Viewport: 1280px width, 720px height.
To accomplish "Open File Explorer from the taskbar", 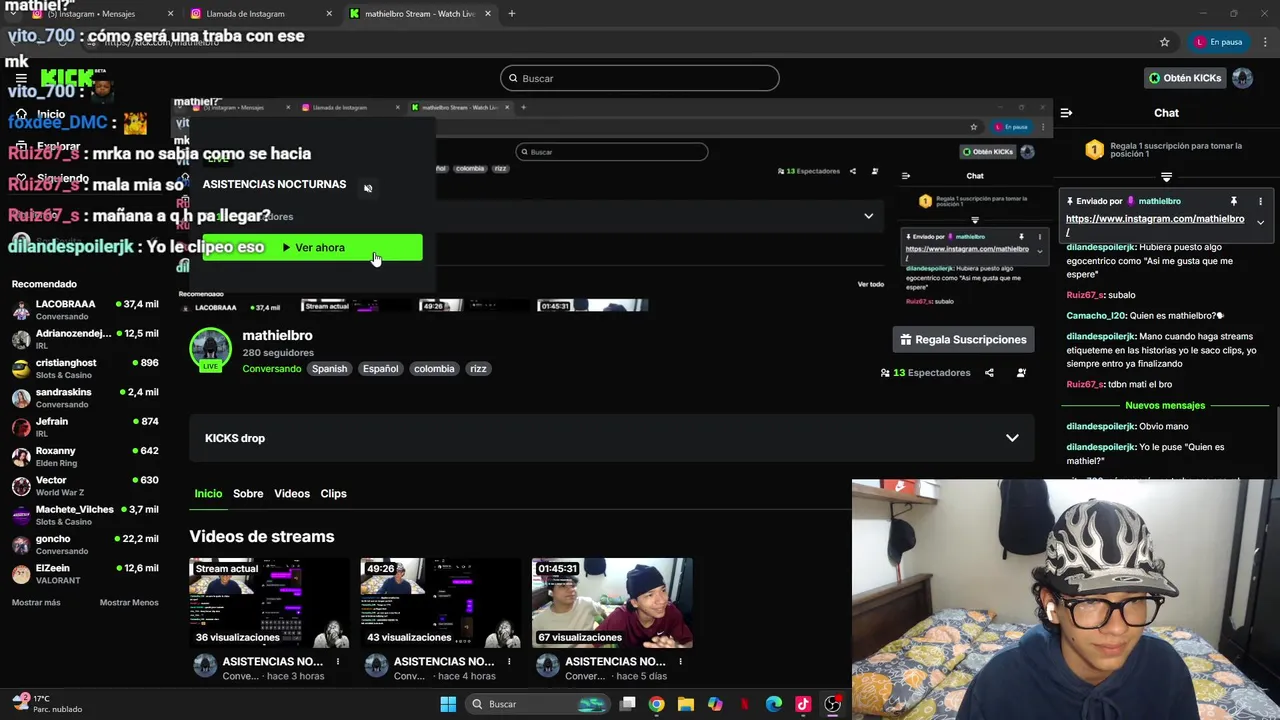I will 685,704.
